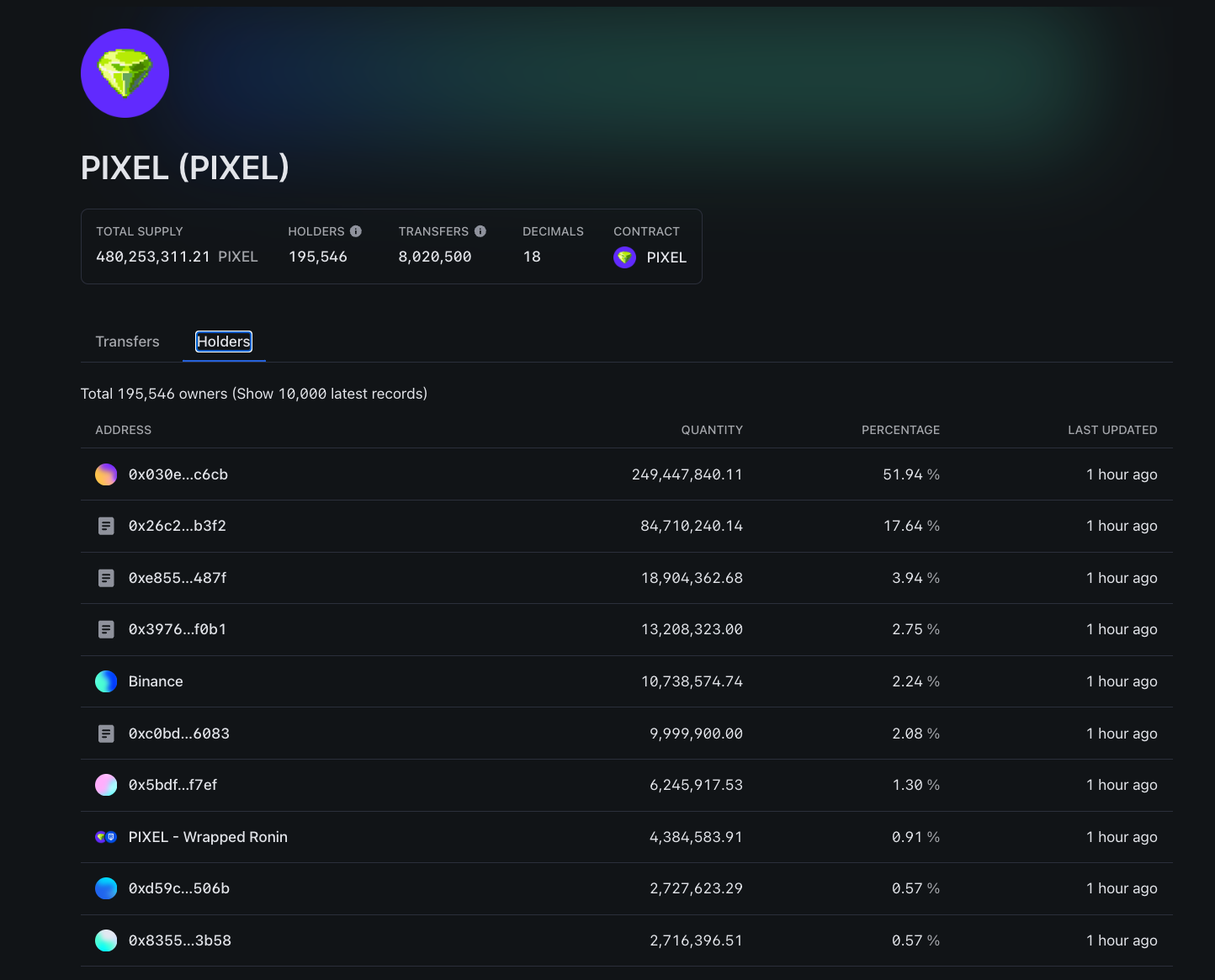The image size is (1215, 980).
Task: Click the PERCENTAGE column header
Action: tap(900, 430)
